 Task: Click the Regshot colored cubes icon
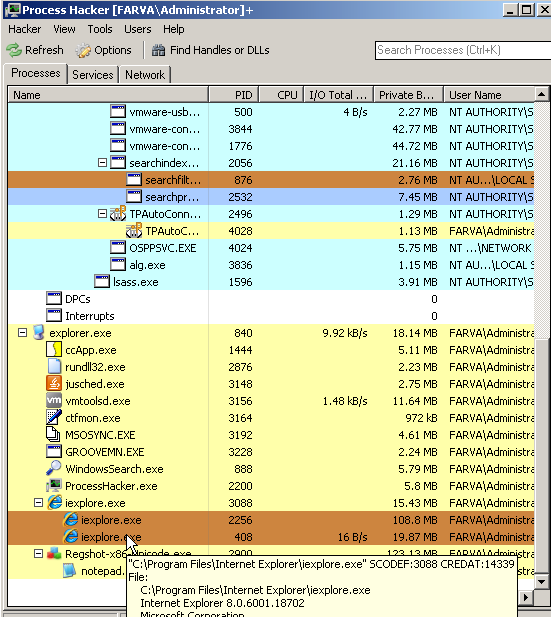point(54,554)
